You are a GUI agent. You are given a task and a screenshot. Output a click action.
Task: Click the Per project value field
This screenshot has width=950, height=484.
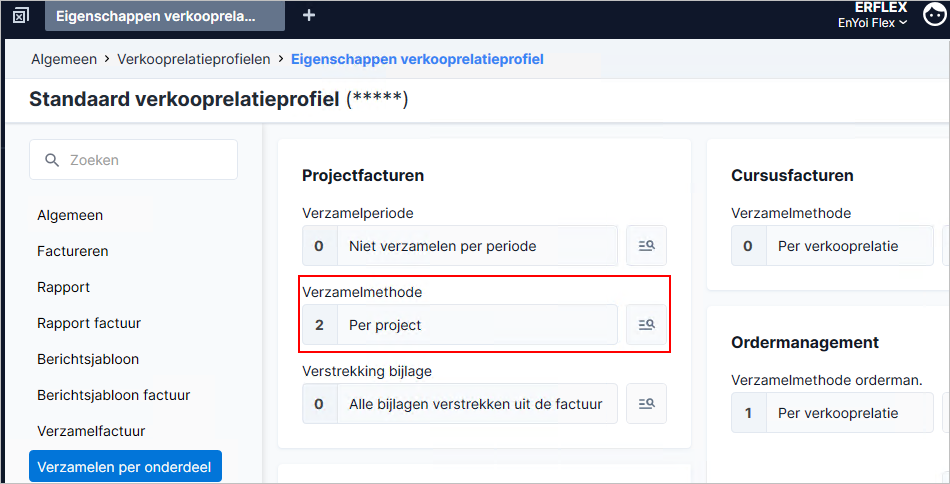[460, 325]
